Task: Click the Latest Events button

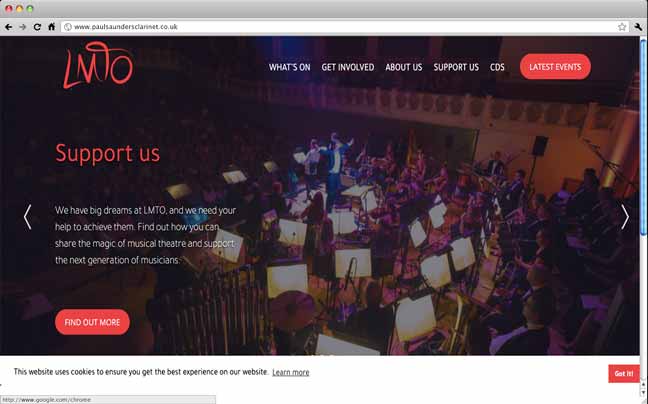Action: tap(555, 67)
